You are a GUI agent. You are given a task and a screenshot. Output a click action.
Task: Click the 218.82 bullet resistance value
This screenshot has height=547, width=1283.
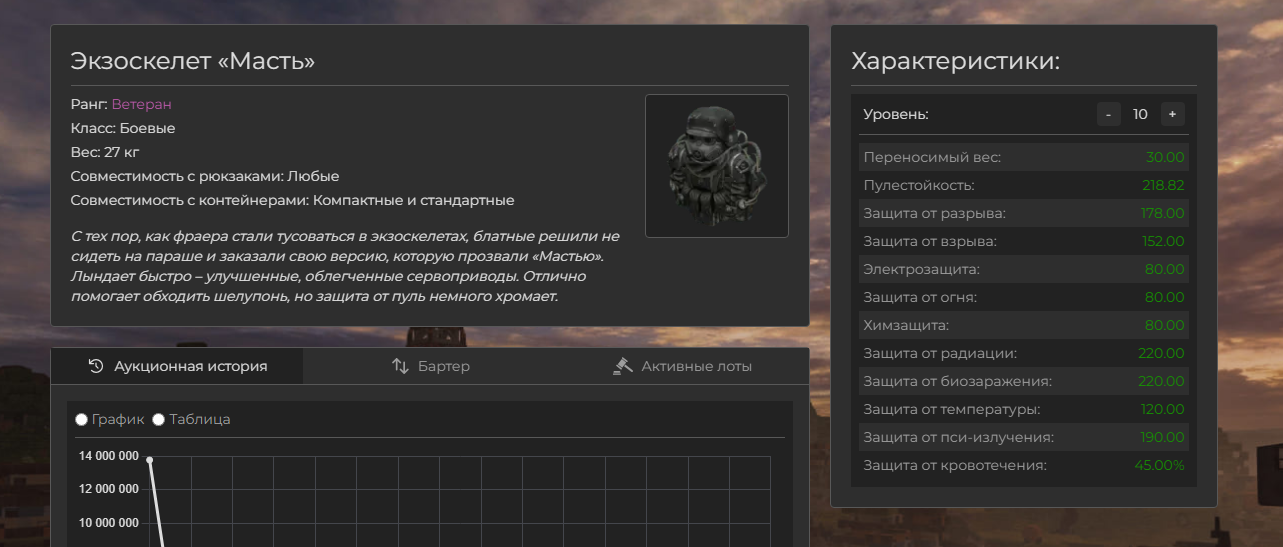pyautogui.click(x=1163, y=185)
